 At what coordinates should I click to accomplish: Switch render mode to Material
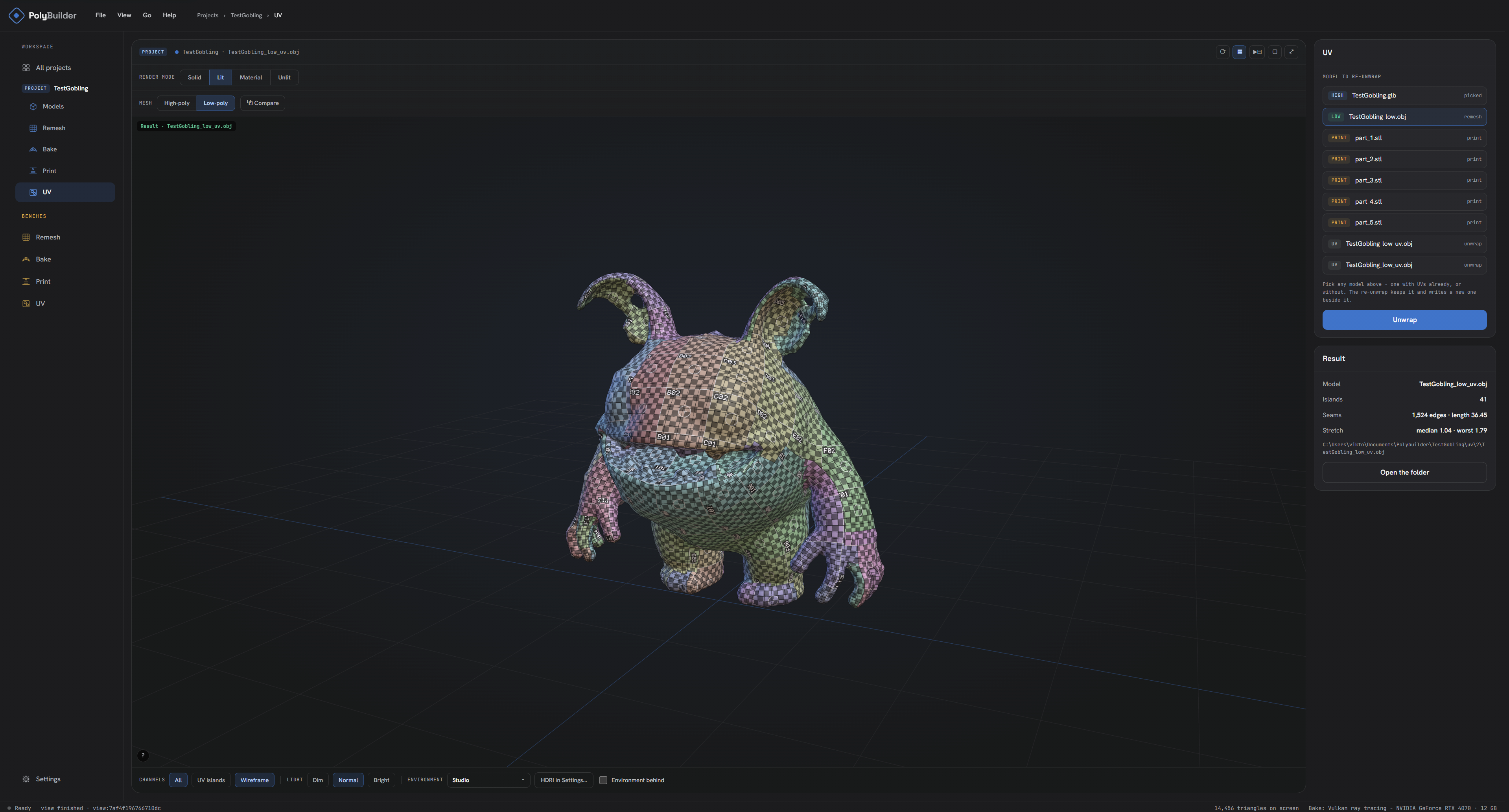[251, 77]
